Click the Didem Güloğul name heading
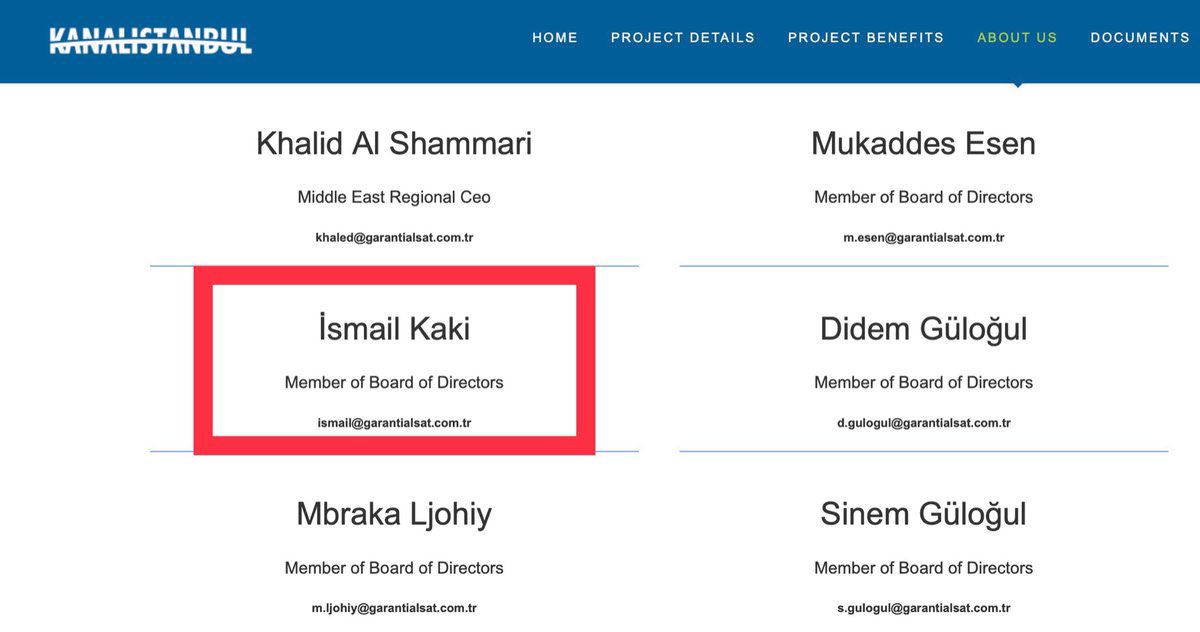This screenshot has height=632, width=1200. (x=924, y=329)
